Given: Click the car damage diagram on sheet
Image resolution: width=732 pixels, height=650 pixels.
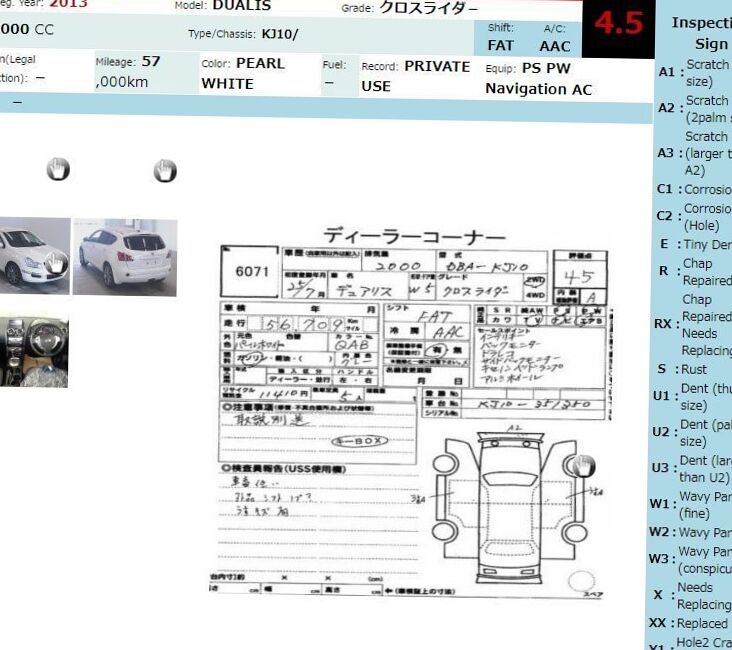Looking at the screenshot, I should (509, 504).
